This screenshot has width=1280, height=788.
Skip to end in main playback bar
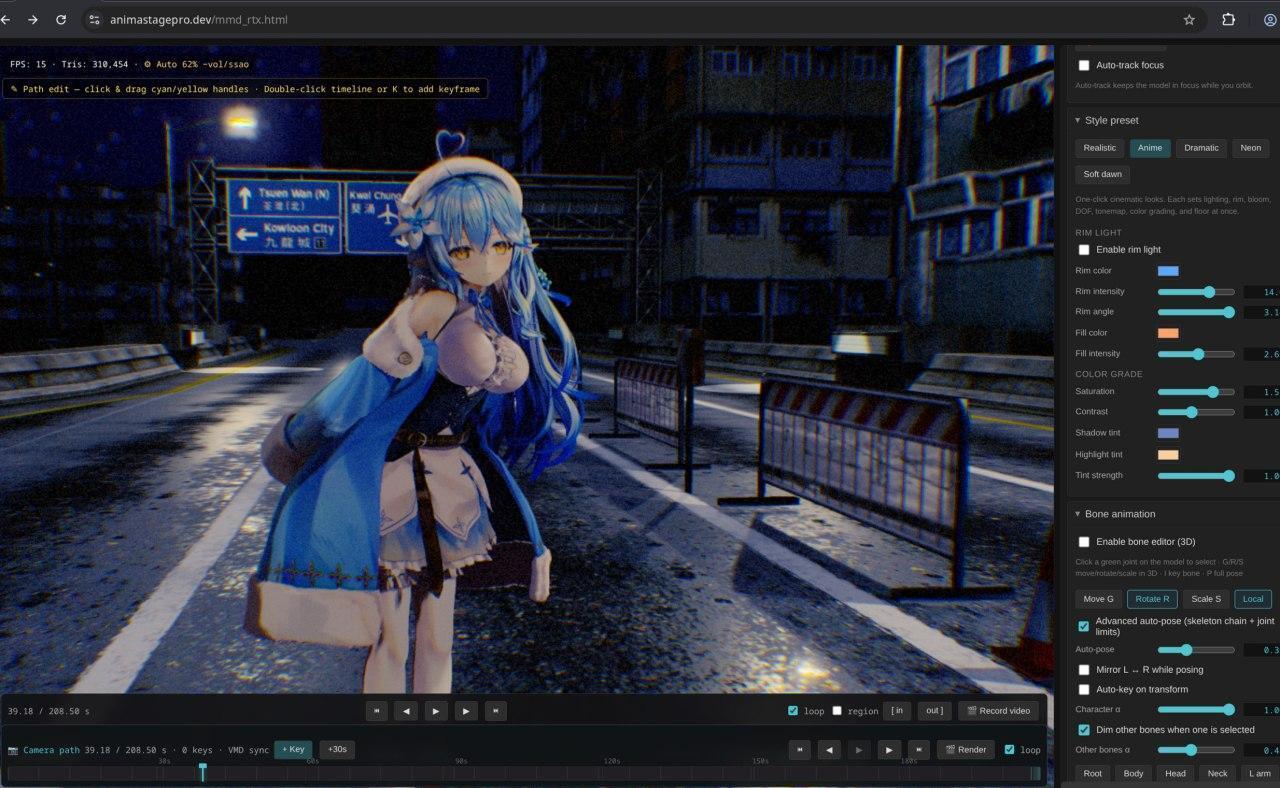pos(496,711)
